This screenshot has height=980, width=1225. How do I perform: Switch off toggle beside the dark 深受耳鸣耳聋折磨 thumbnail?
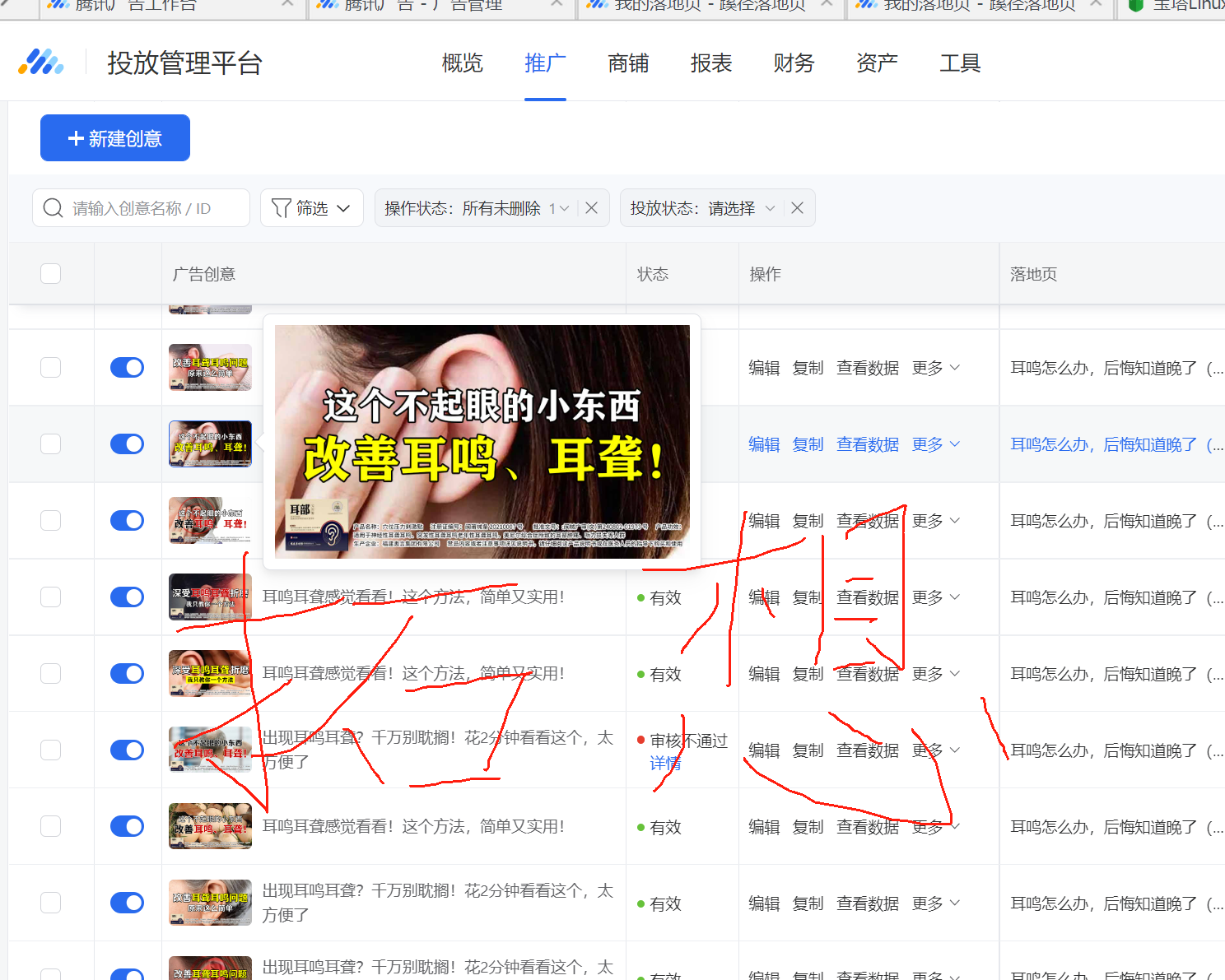click(128, 597)
